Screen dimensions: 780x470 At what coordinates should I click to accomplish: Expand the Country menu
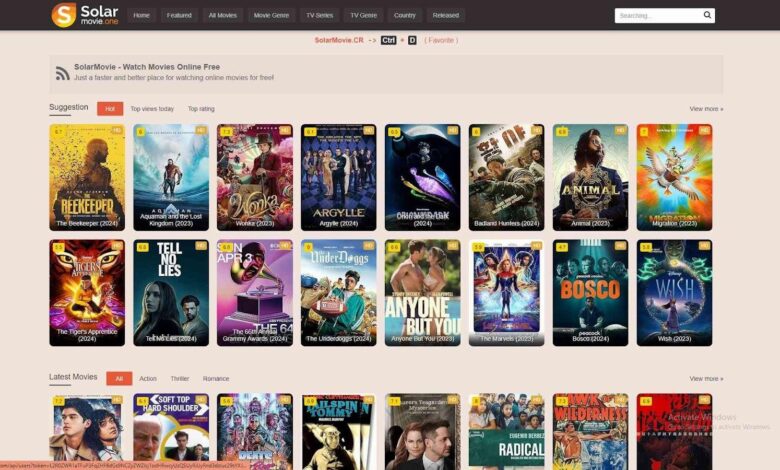click(x=404, y=15)
